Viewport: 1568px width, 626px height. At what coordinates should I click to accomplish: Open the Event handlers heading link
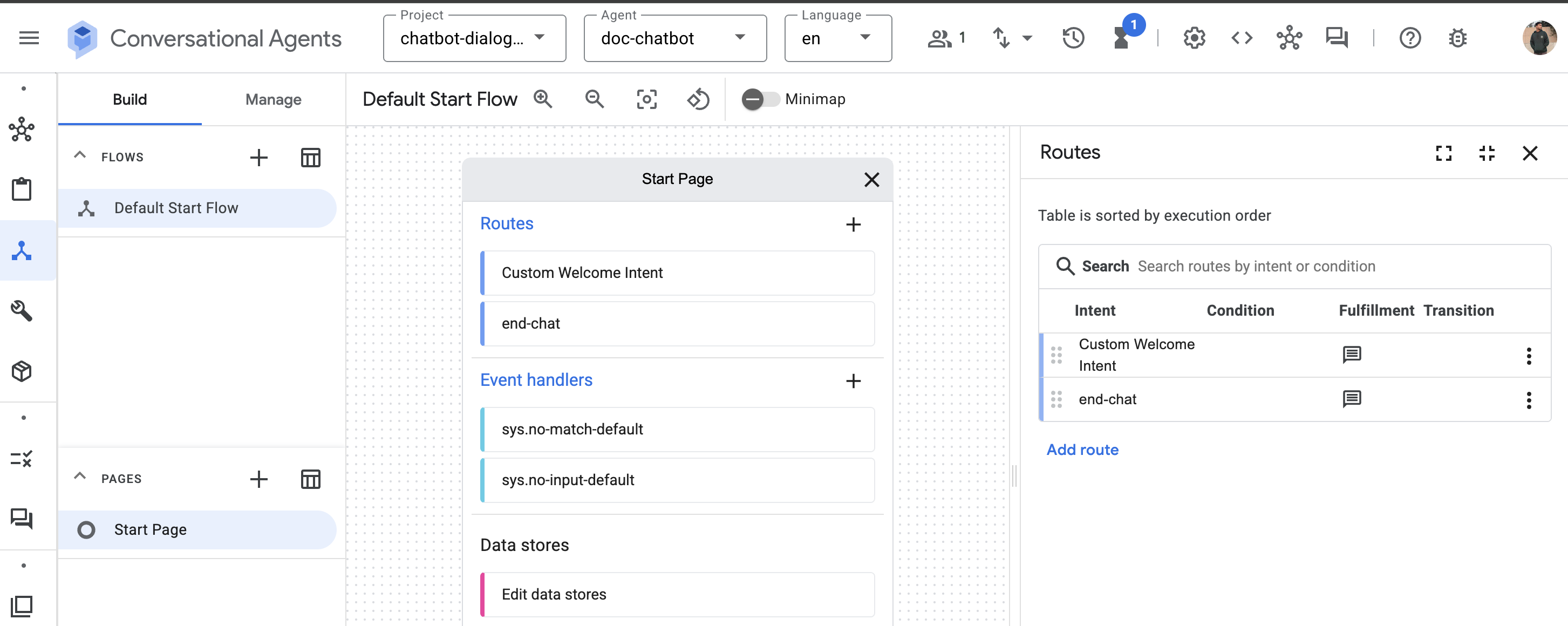click(536, 380)
